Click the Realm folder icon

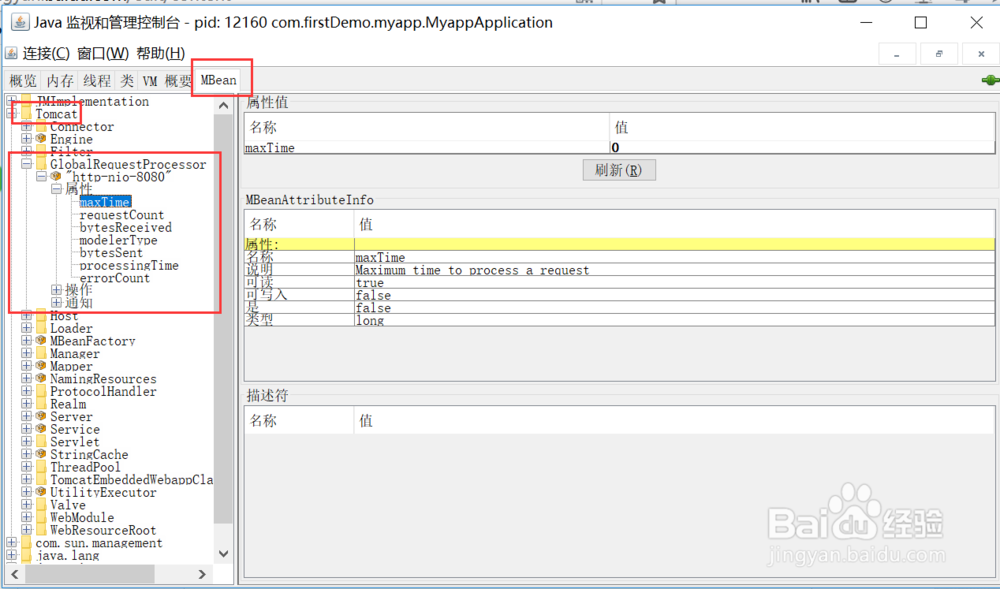pos(41,404)
